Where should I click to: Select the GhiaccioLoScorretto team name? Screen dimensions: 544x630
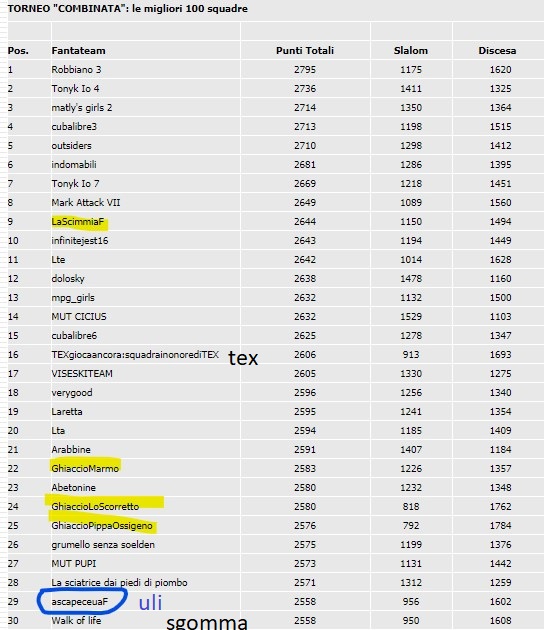(x=95, y=507)
